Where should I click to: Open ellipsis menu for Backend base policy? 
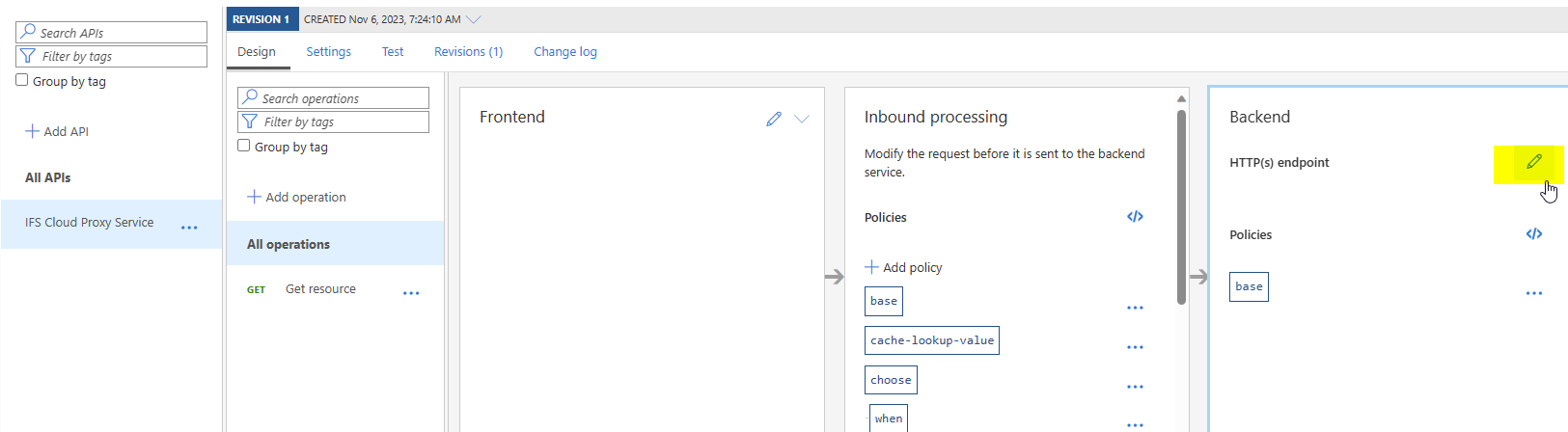click(1533, 293)
